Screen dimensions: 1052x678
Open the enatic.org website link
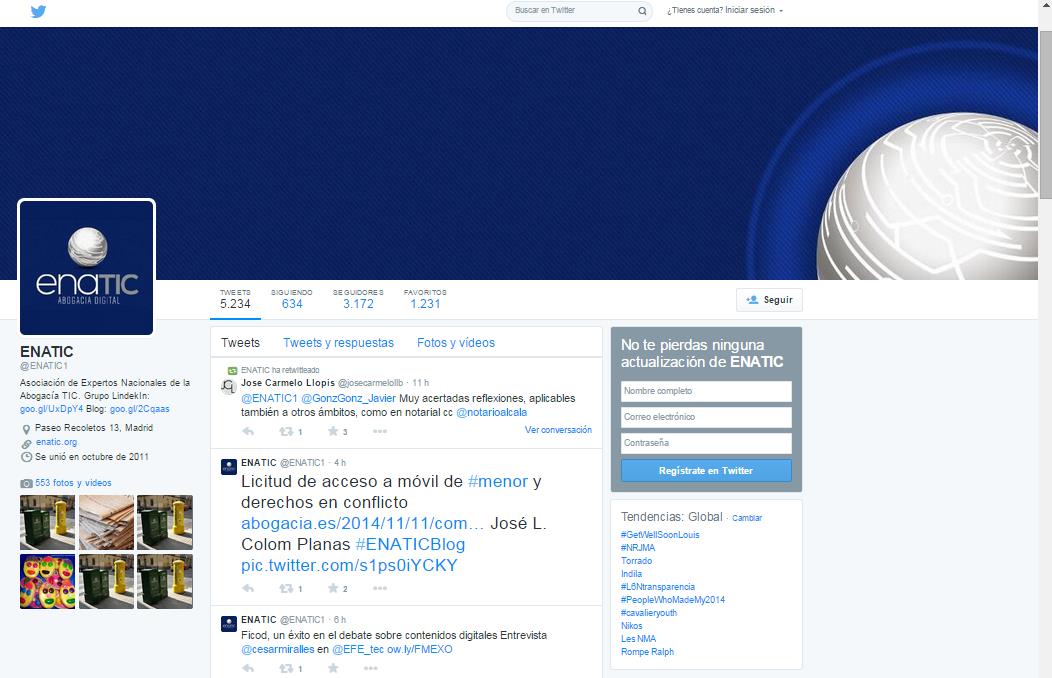click(x=56, y=442)
